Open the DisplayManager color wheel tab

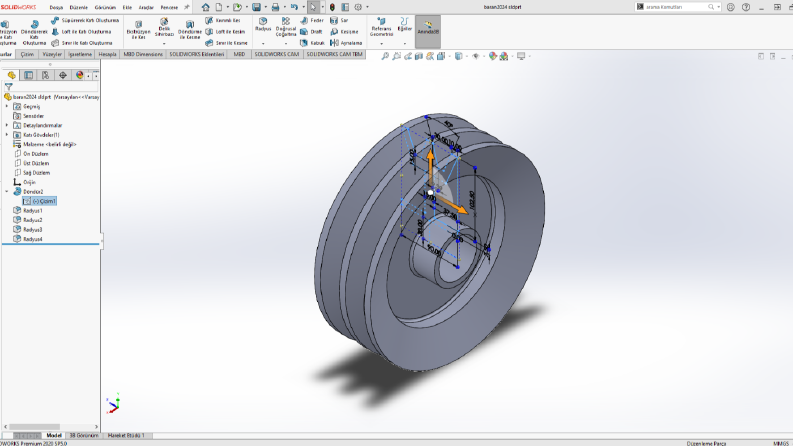[x=79, y=75]
